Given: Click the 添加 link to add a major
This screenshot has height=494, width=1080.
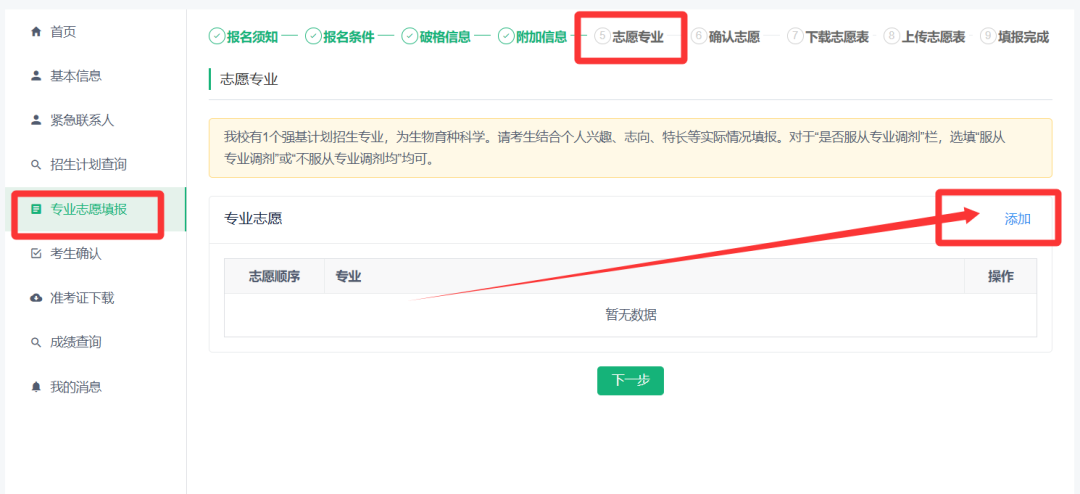Looking at the screenshot, I should pos(1017,219).
